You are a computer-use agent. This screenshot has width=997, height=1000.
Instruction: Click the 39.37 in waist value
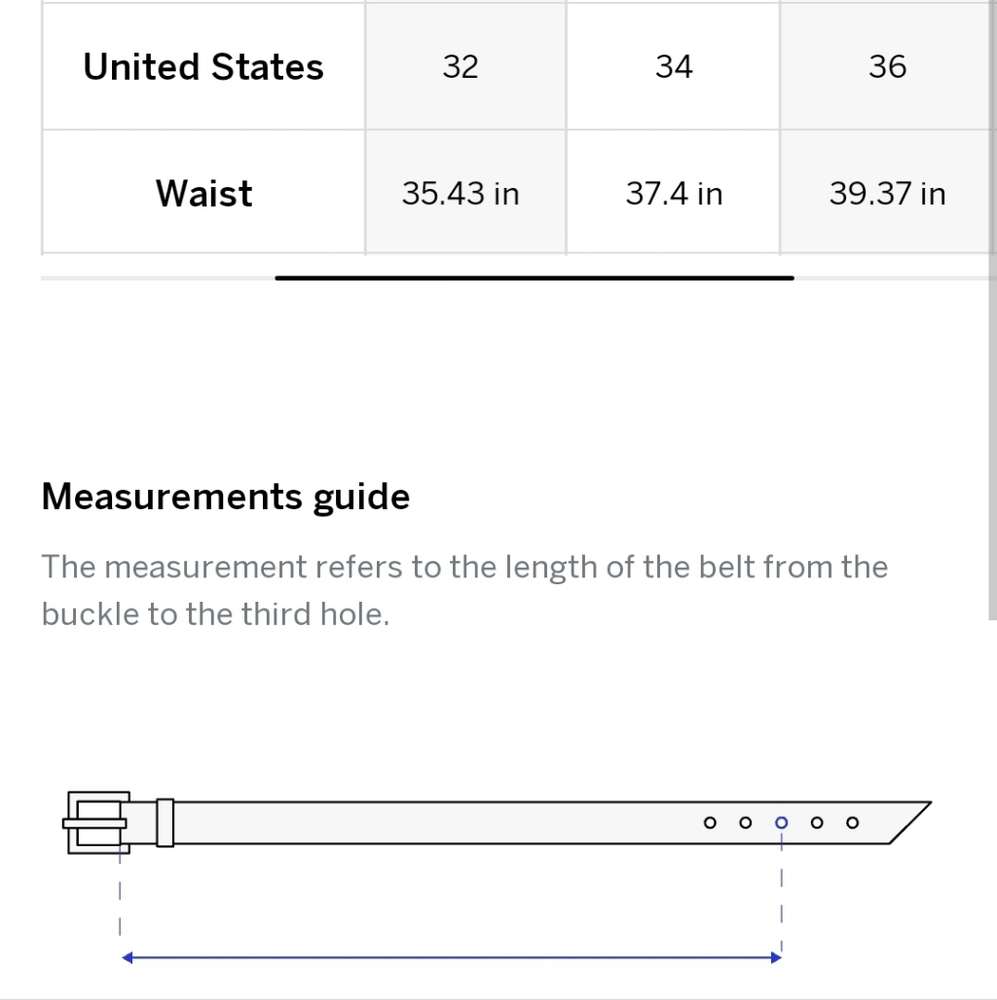pyautogui.click(x=887, y=192)
